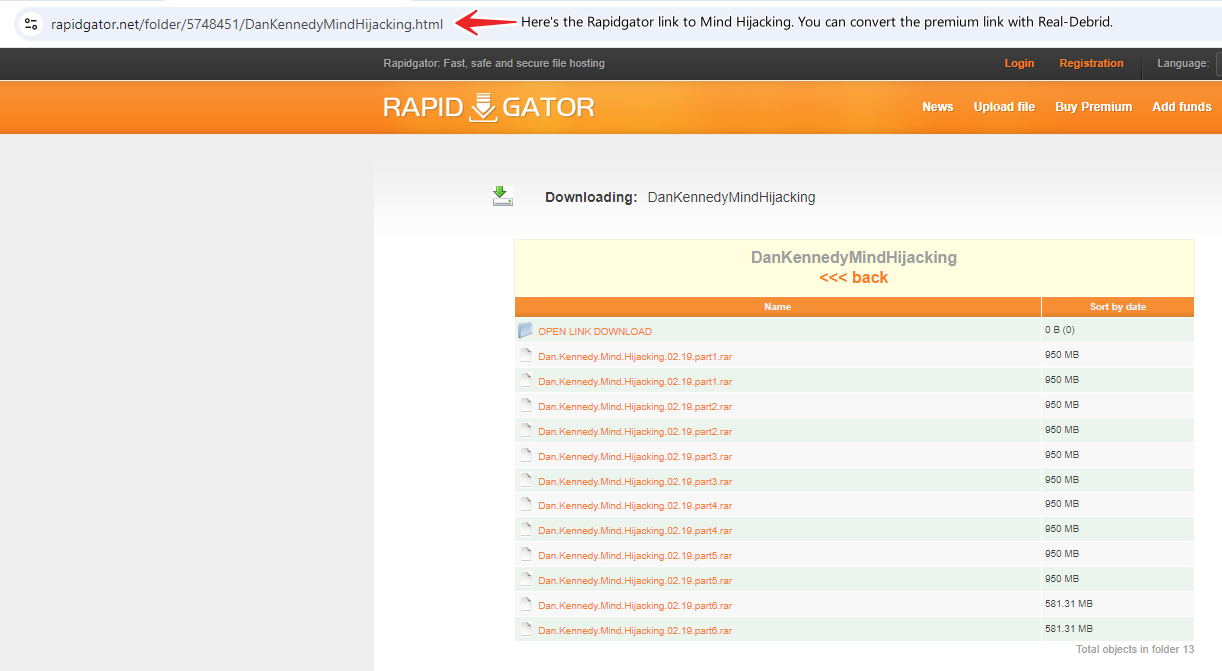Open the second Dan.Kennedy.Mind.Hijacking.02.19.part6.rar link
Screen dimensions: 1222x671
(635, 631)
